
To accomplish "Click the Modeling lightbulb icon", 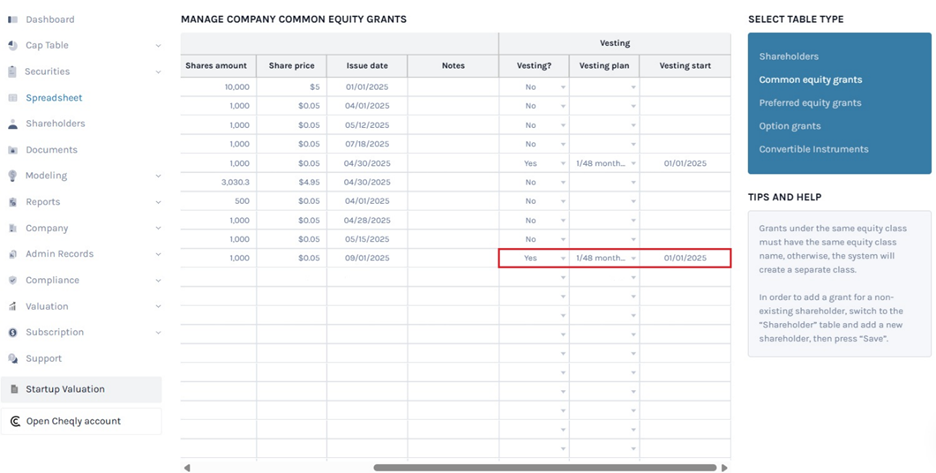I will point(13,176).
